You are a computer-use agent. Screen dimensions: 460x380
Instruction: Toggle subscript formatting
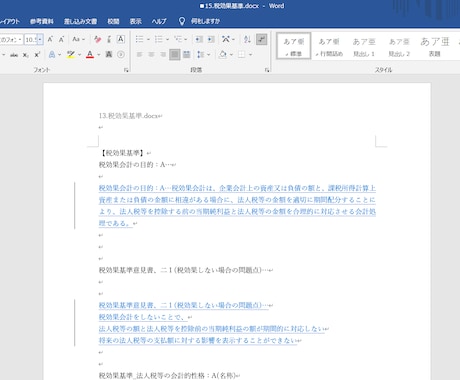[25, 55]
